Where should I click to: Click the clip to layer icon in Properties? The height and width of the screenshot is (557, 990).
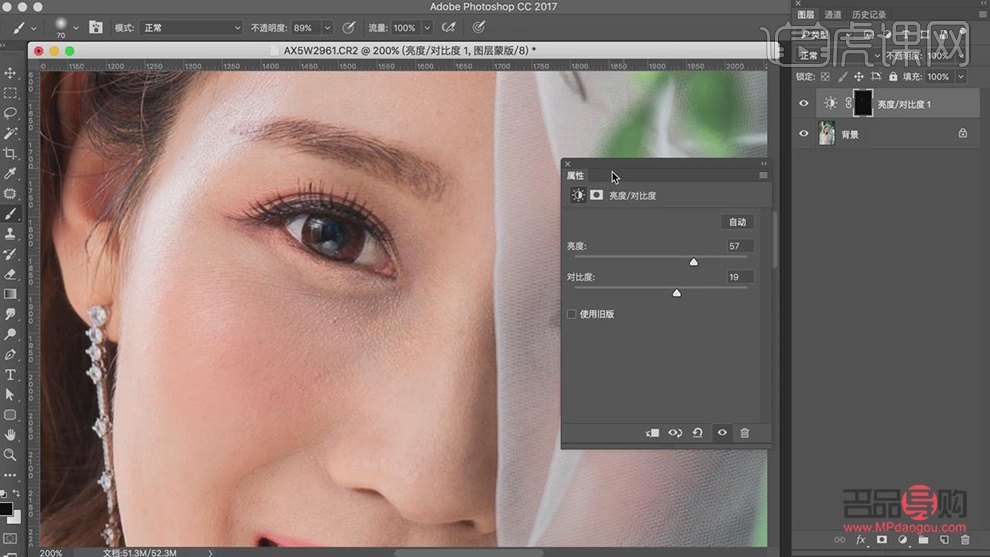pos(652,433)
